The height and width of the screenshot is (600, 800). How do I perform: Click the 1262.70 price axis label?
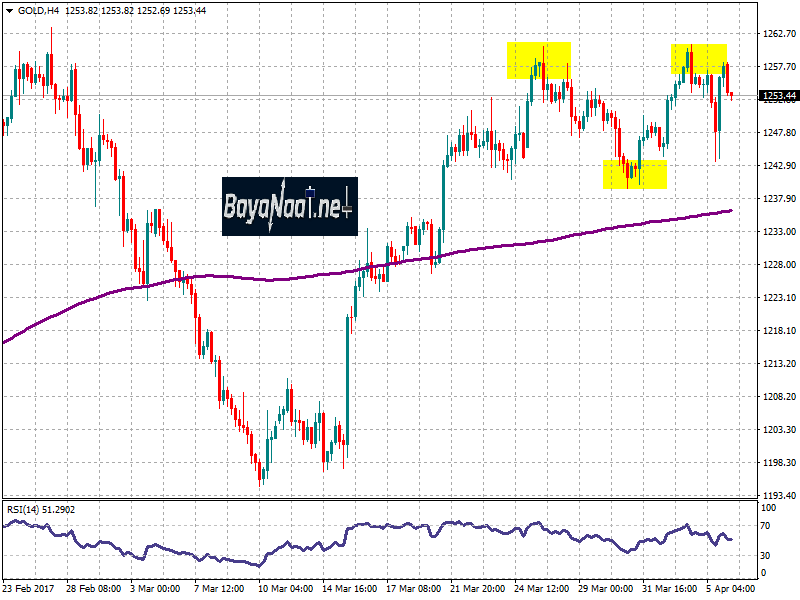pos(779,34)
